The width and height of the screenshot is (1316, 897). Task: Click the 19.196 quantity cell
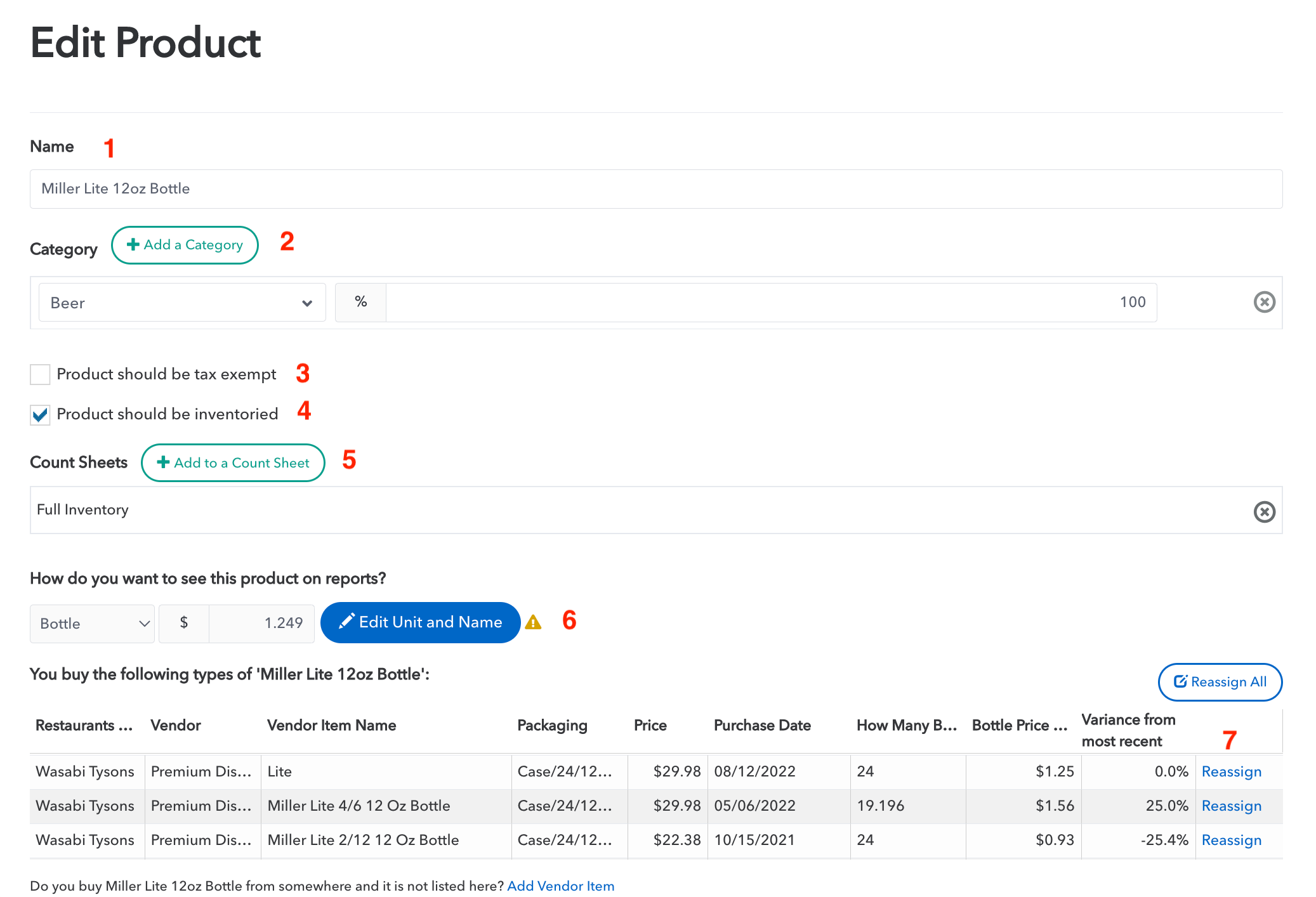click(x=908, y=806)
